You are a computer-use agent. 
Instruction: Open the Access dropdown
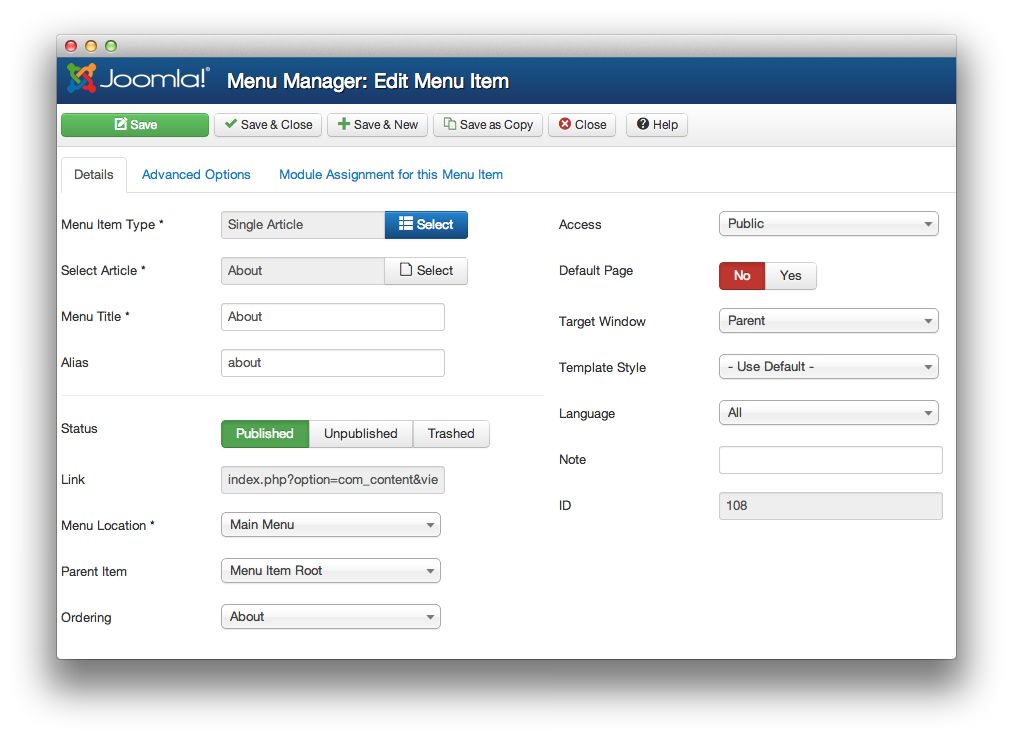(828, 223)
